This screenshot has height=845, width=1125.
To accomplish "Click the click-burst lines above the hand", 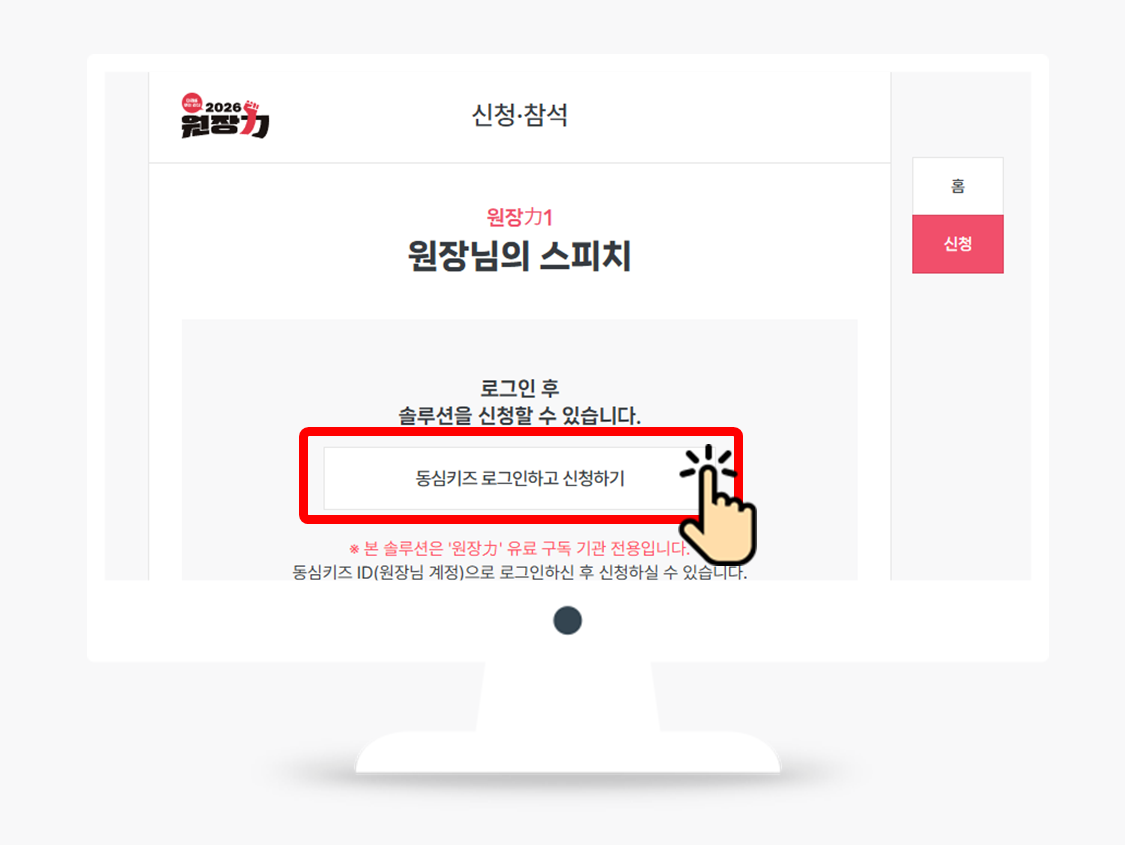I will click(708, 461).
